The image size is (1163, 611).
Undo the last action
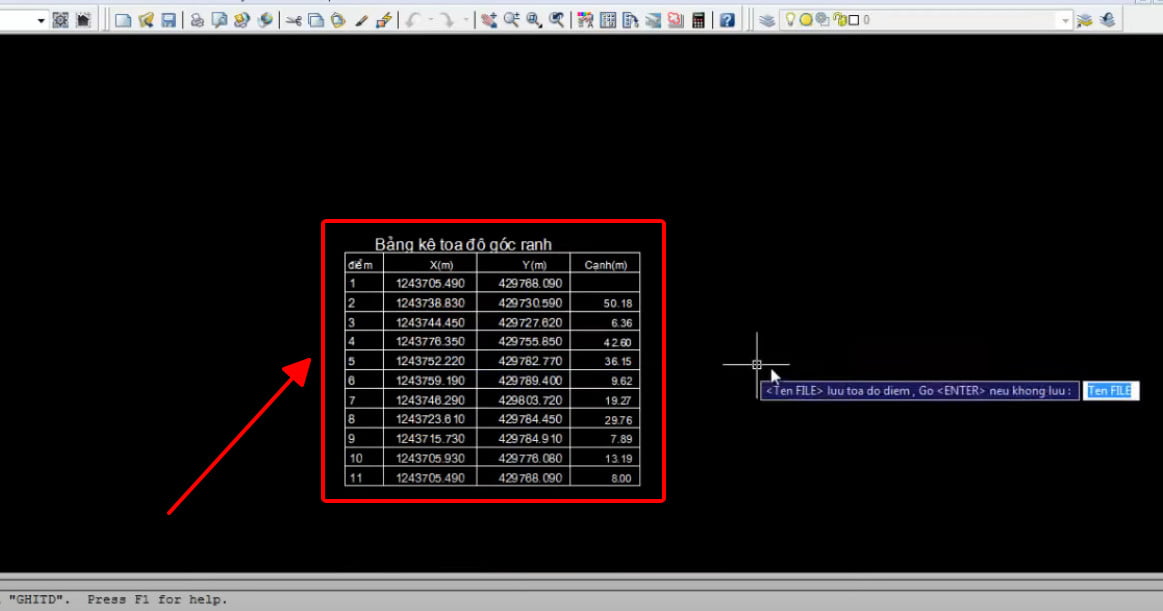tap(412, 20)
